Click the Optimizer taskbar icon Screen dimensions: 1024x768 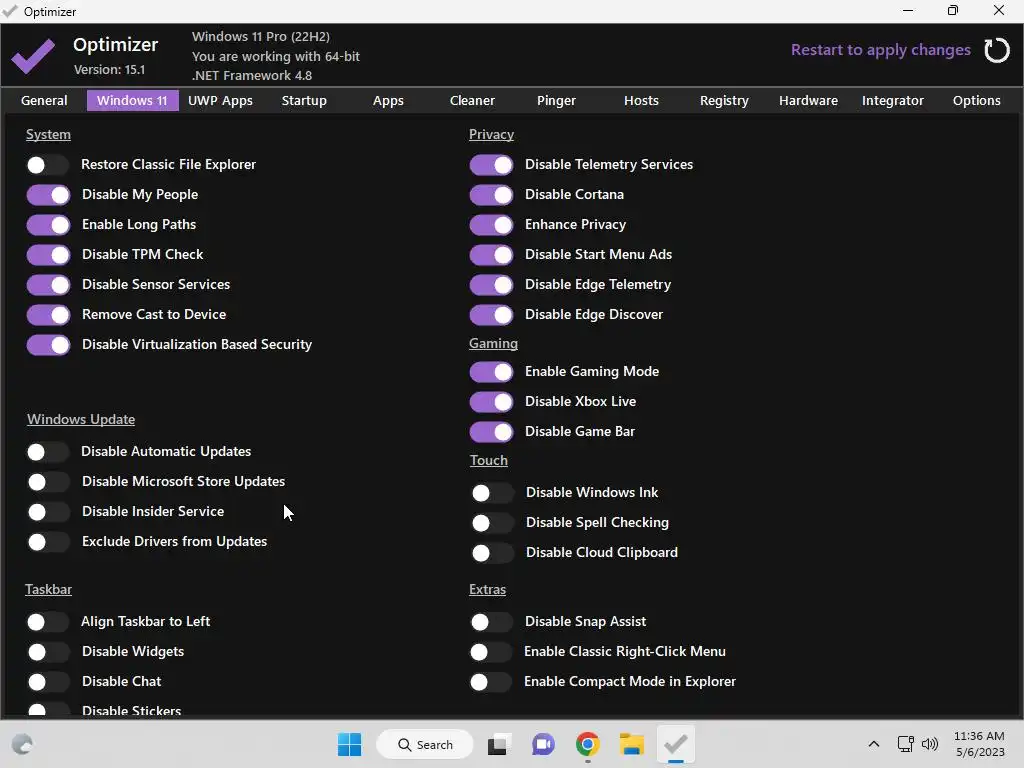(676, 744)
